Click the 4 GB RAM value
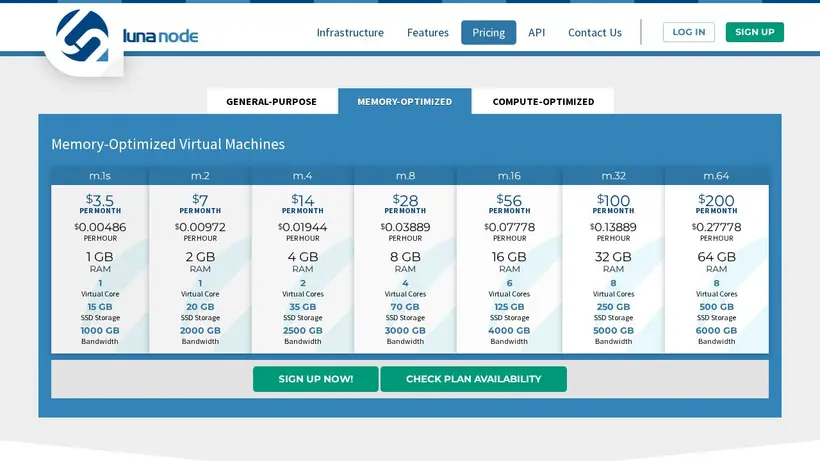820x461 pixels. pos(303,257)
